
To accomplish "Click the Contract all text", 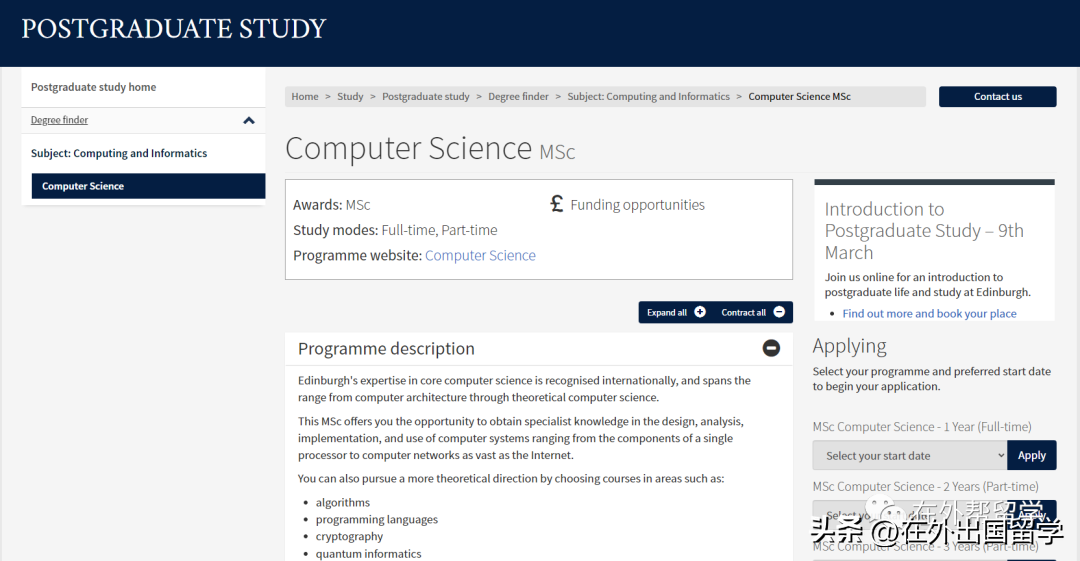I will tap(743, 312).
